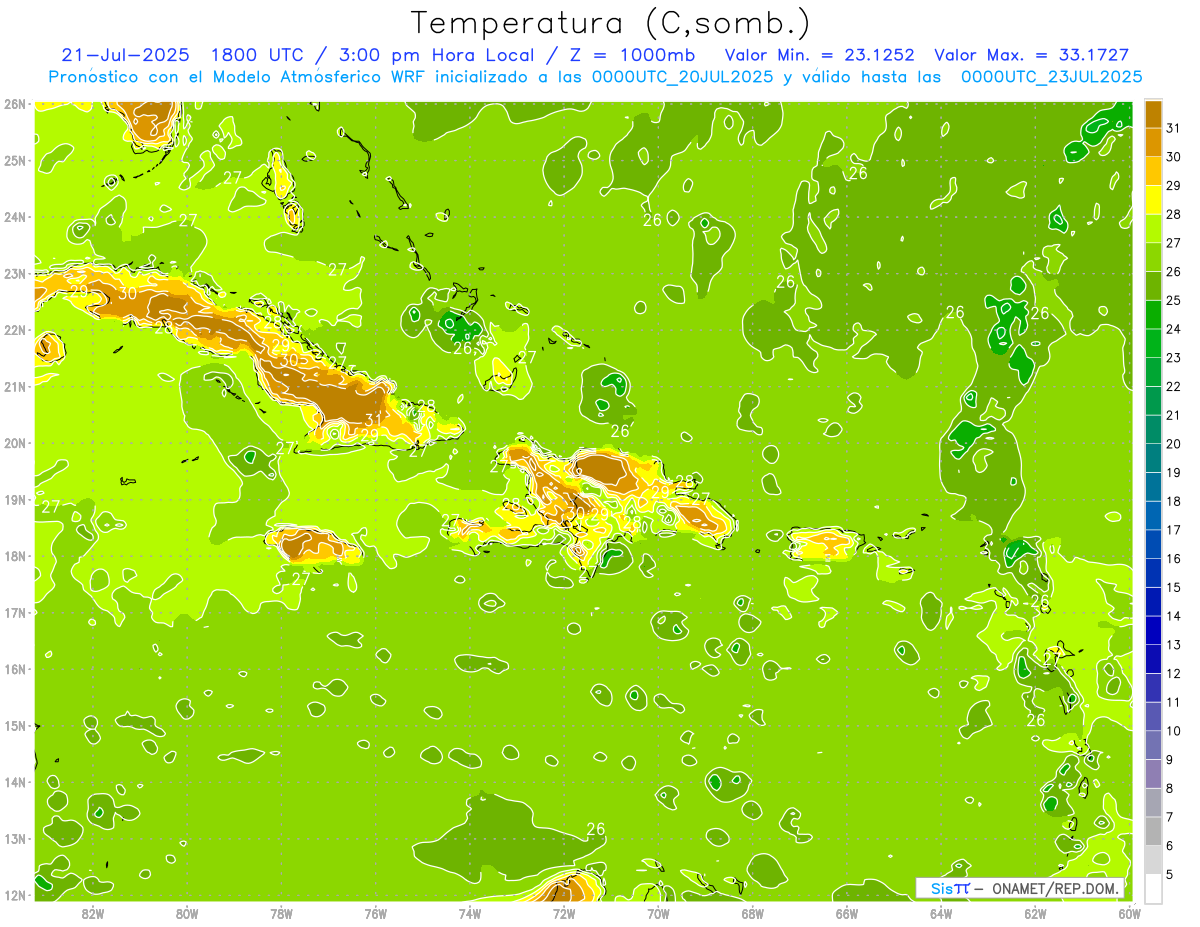Viewport: 1200px width, 927px height.
Task: Click the blue legend swatch between 15 and 16
Action: click(x=1154, y=573)
